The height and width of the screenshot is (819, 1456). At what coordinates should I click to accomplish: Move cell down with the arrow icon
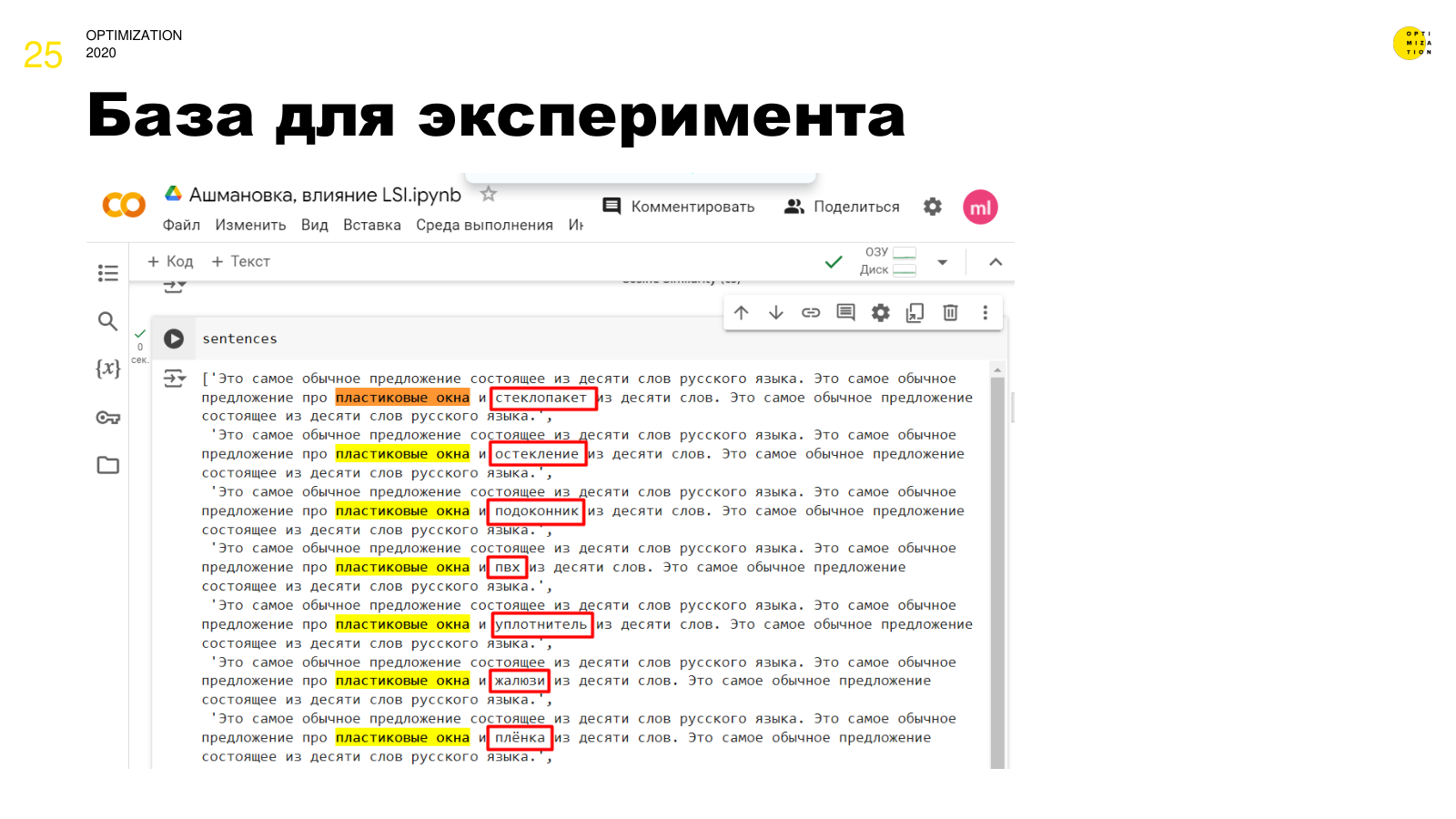tap(776, 313)
